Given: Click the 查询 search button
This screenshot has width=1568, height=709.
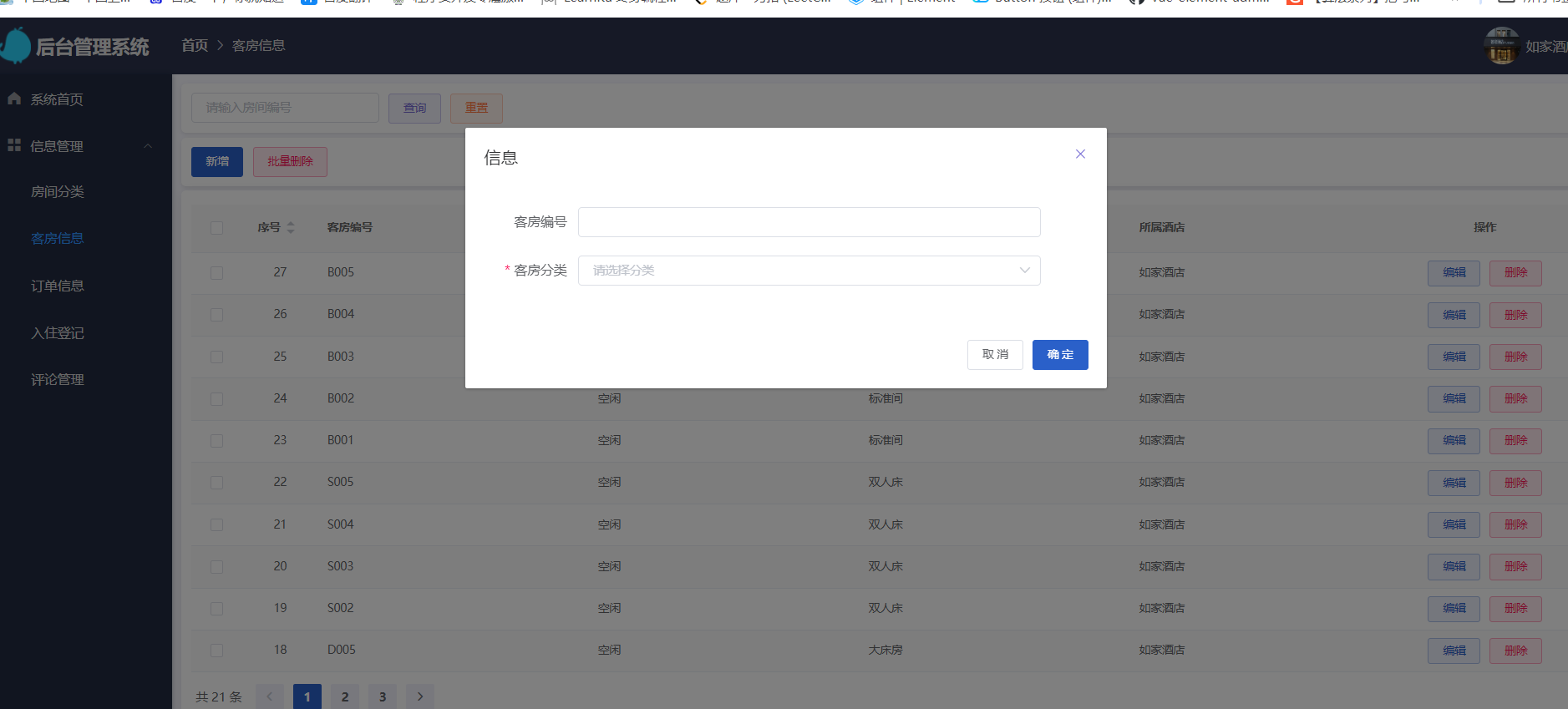Looking at the screenshot, I should 414,108.
